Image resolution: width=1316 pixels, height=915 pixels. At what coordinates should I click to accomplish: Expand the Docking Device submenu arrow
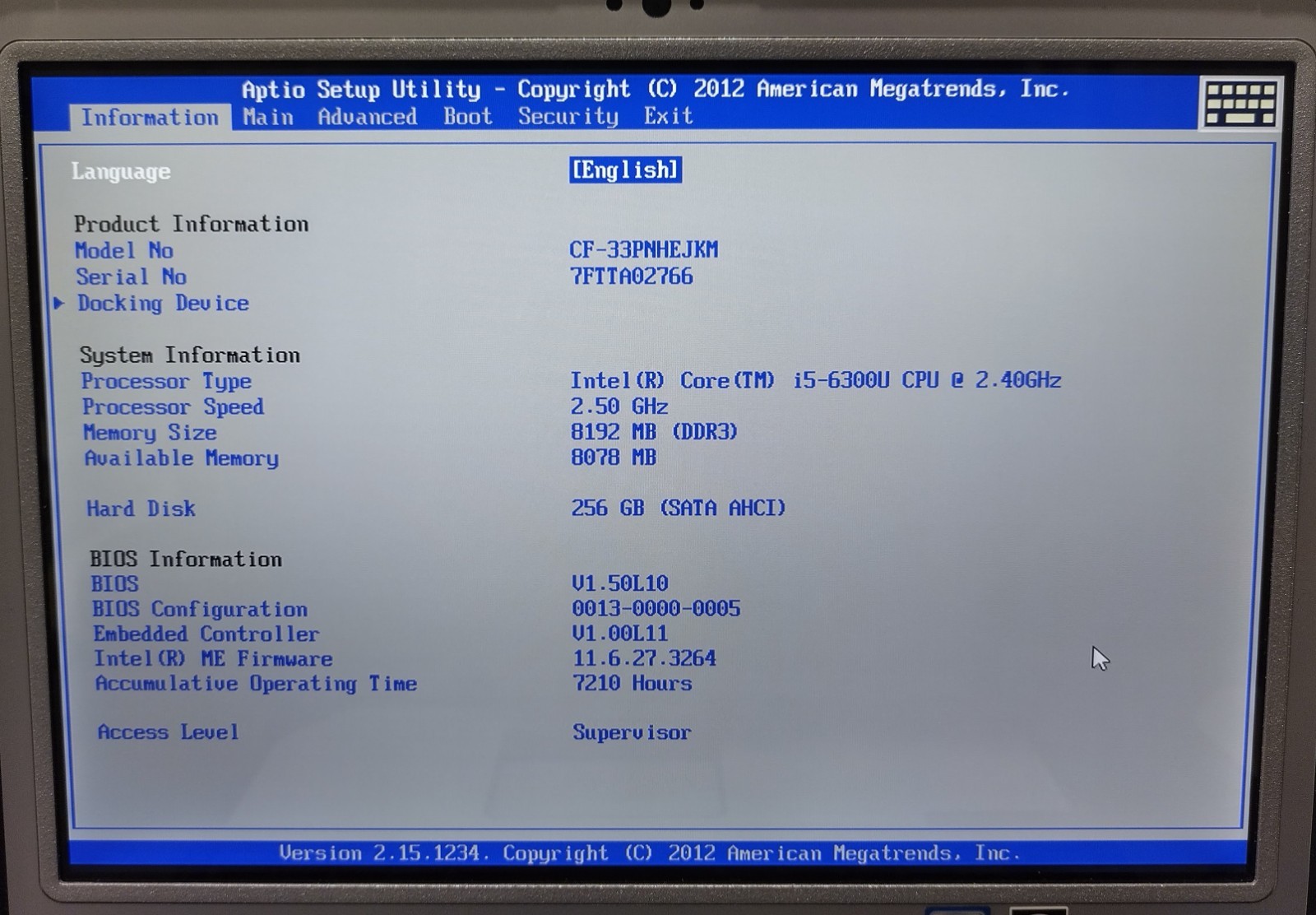pyautogui.click(x=59, y=303)
